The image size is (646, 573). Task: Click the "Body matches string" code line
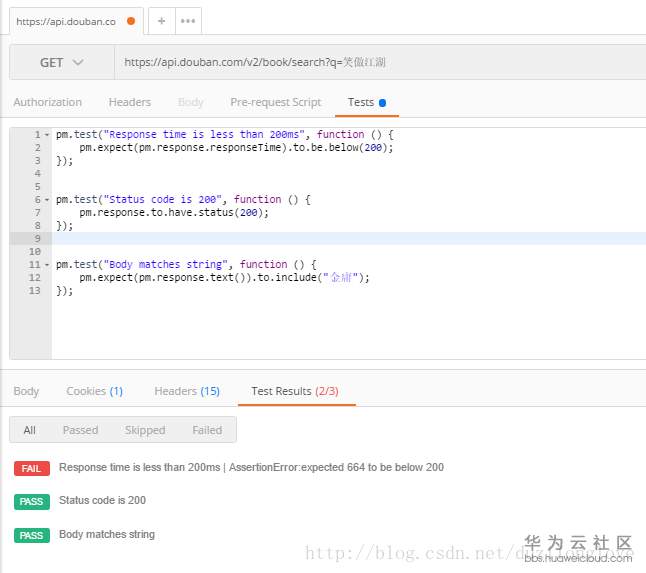[x=186, y=264]
